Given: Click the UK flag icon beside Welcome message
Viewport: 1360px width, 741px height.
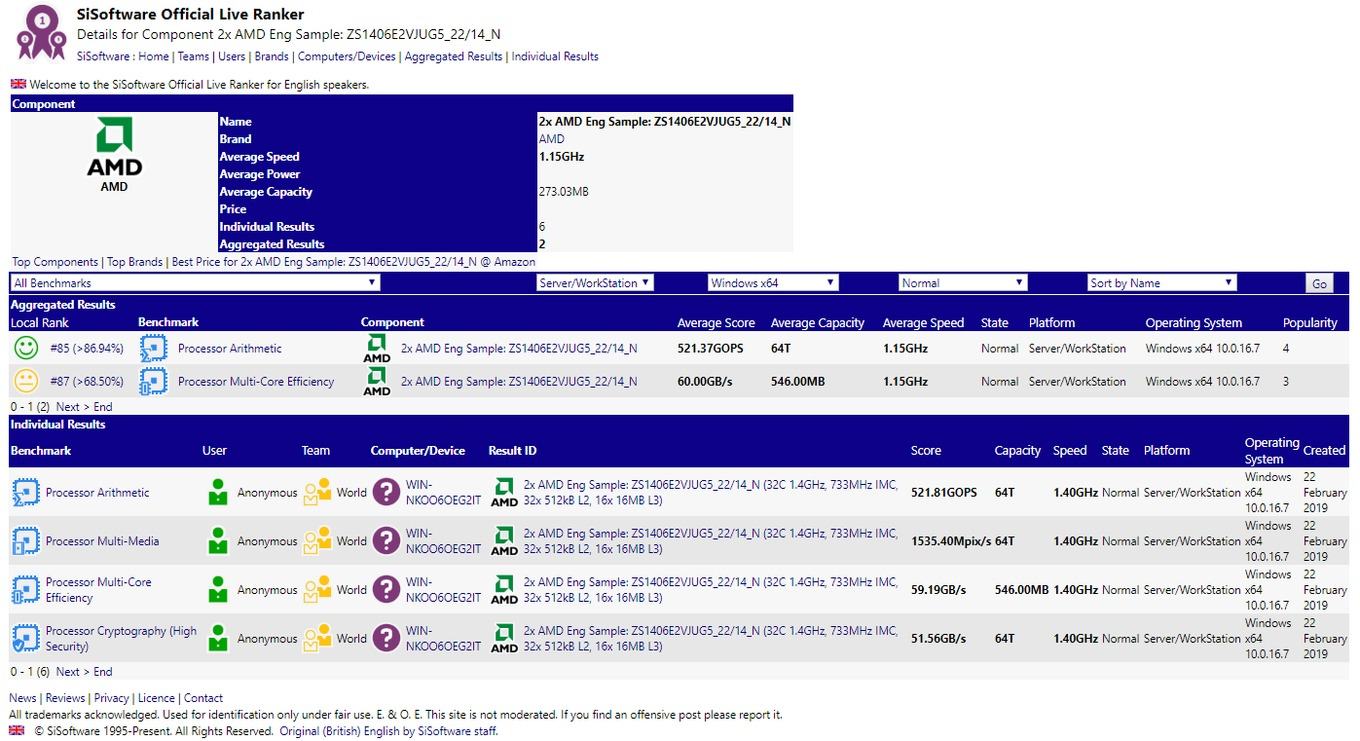Looking at the screenshot, I should pos(18,84).
